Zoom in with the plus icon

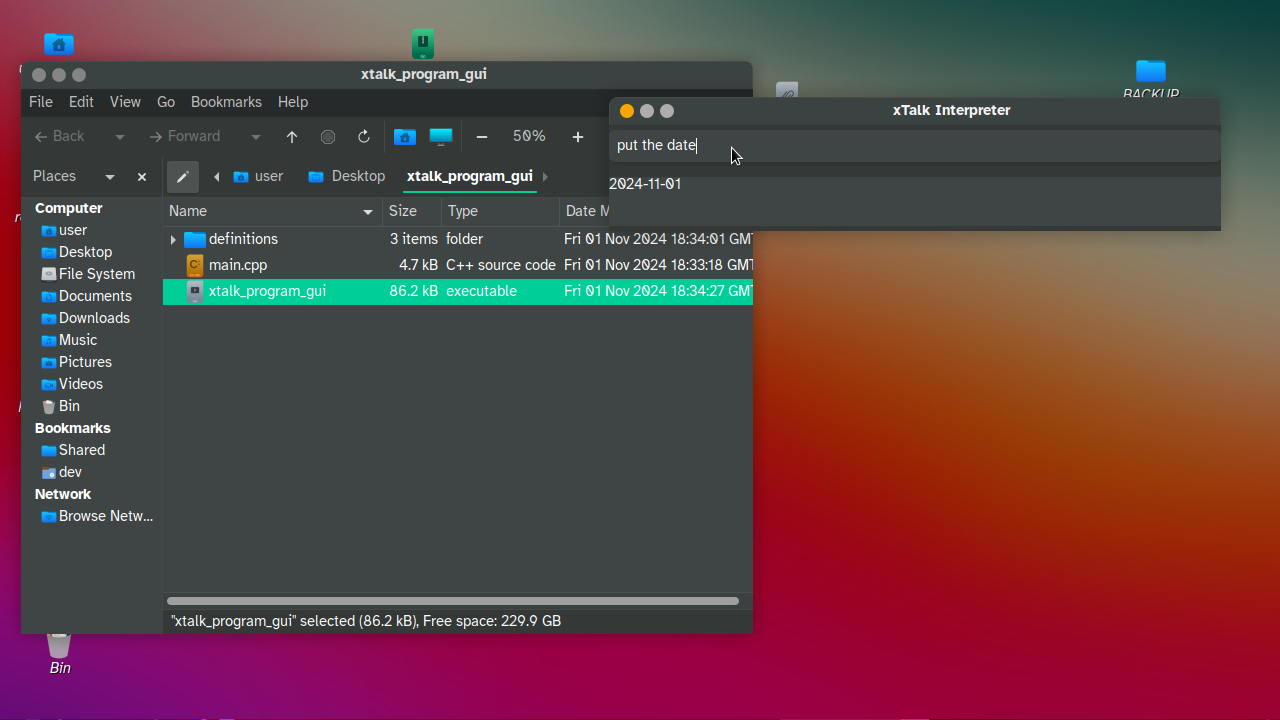[578, 137]
